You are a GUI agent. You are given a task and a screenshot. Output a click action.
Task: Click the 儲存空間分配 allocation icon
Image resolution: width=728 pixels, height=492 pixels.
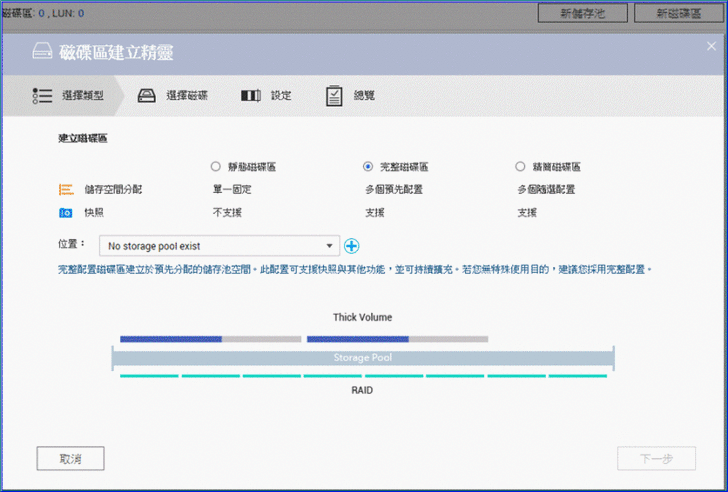[66, 189]
